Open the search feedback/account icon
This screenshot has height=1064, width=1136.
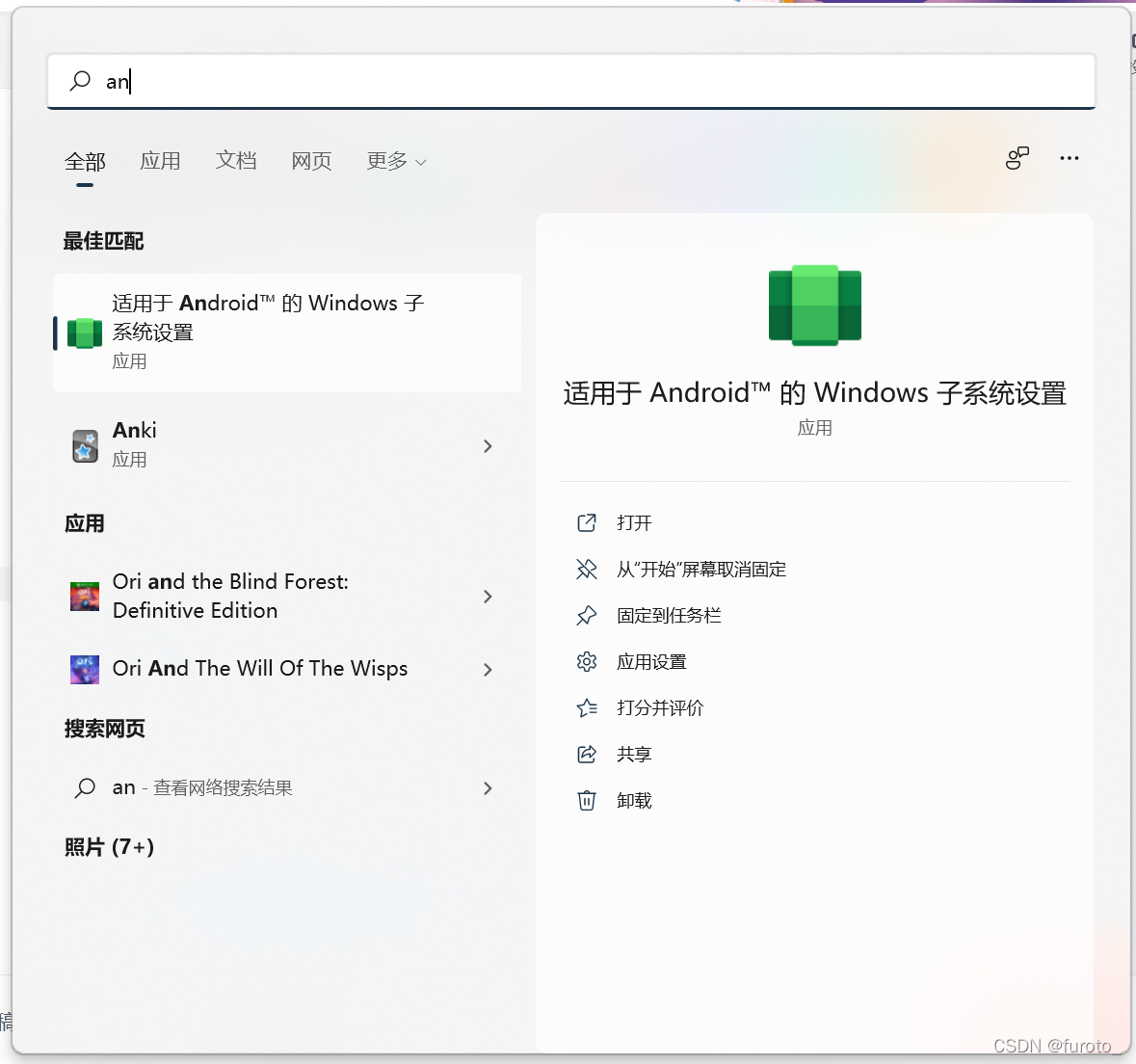click(x=1017, y=158)
